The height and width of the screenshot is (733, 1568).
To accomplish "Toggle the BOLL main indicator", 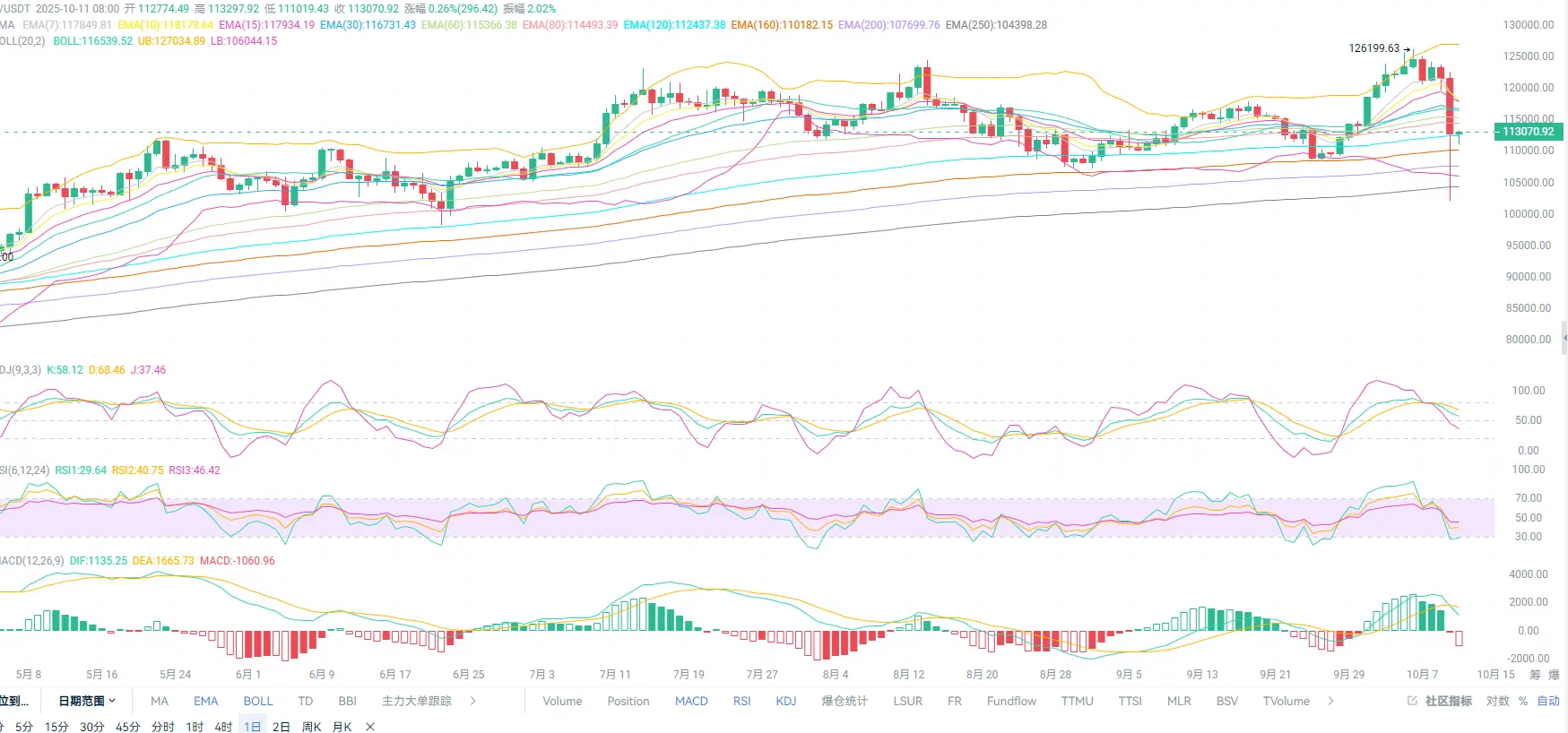I will [258, 701].
